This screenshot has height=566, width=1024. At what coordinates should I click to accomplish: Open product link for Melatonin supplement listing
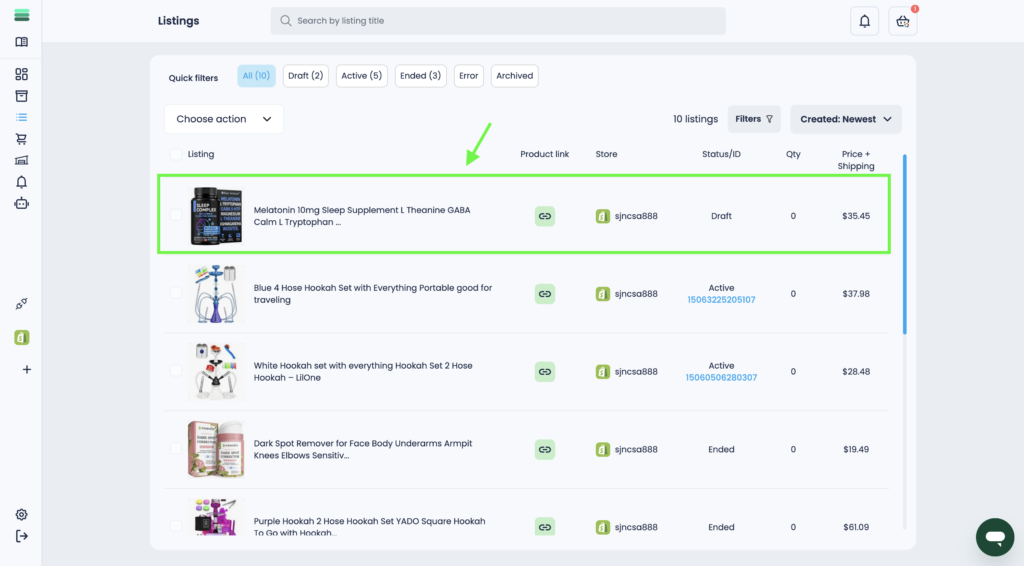coord(544,216)
